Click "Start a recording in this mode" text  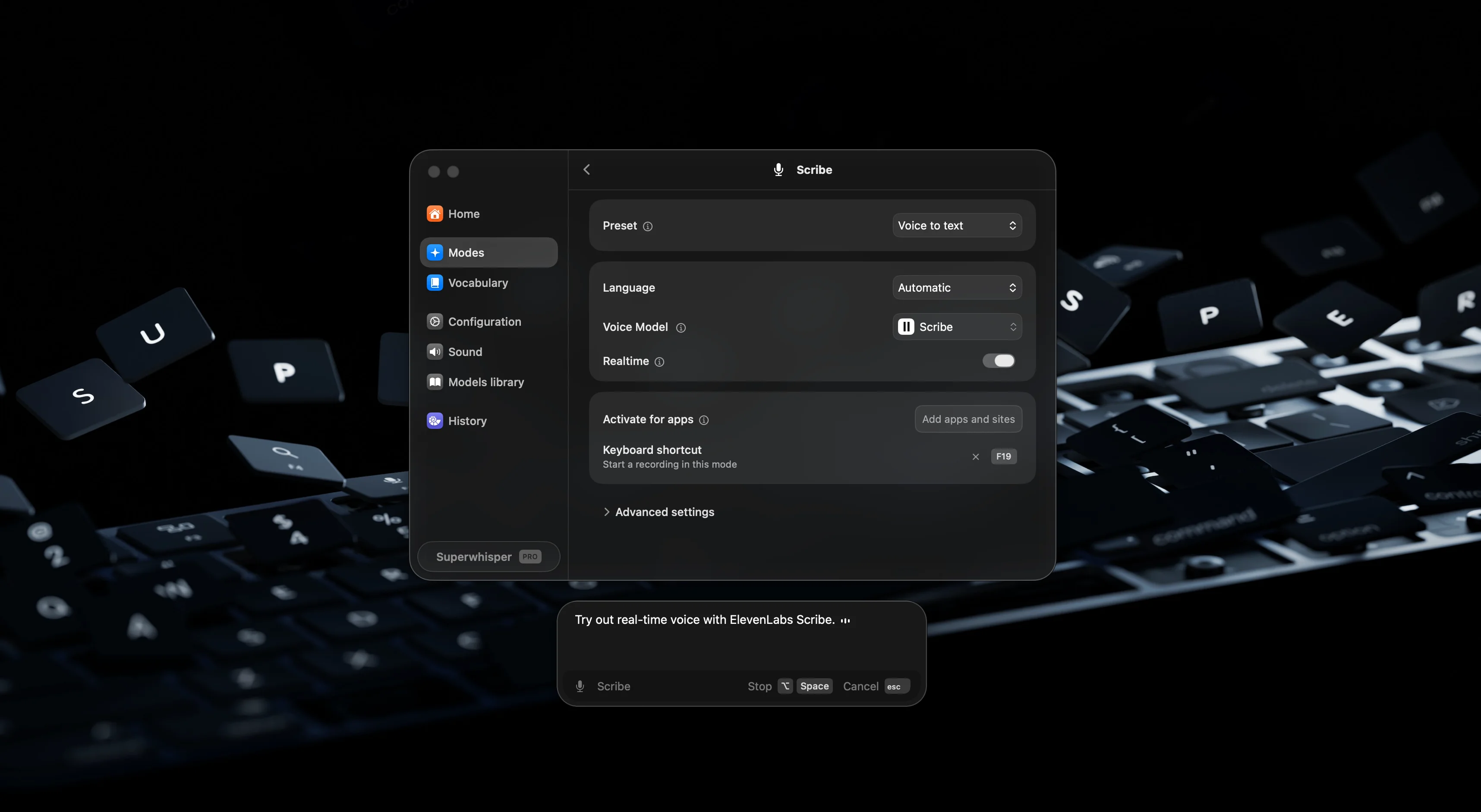(670, 464)
